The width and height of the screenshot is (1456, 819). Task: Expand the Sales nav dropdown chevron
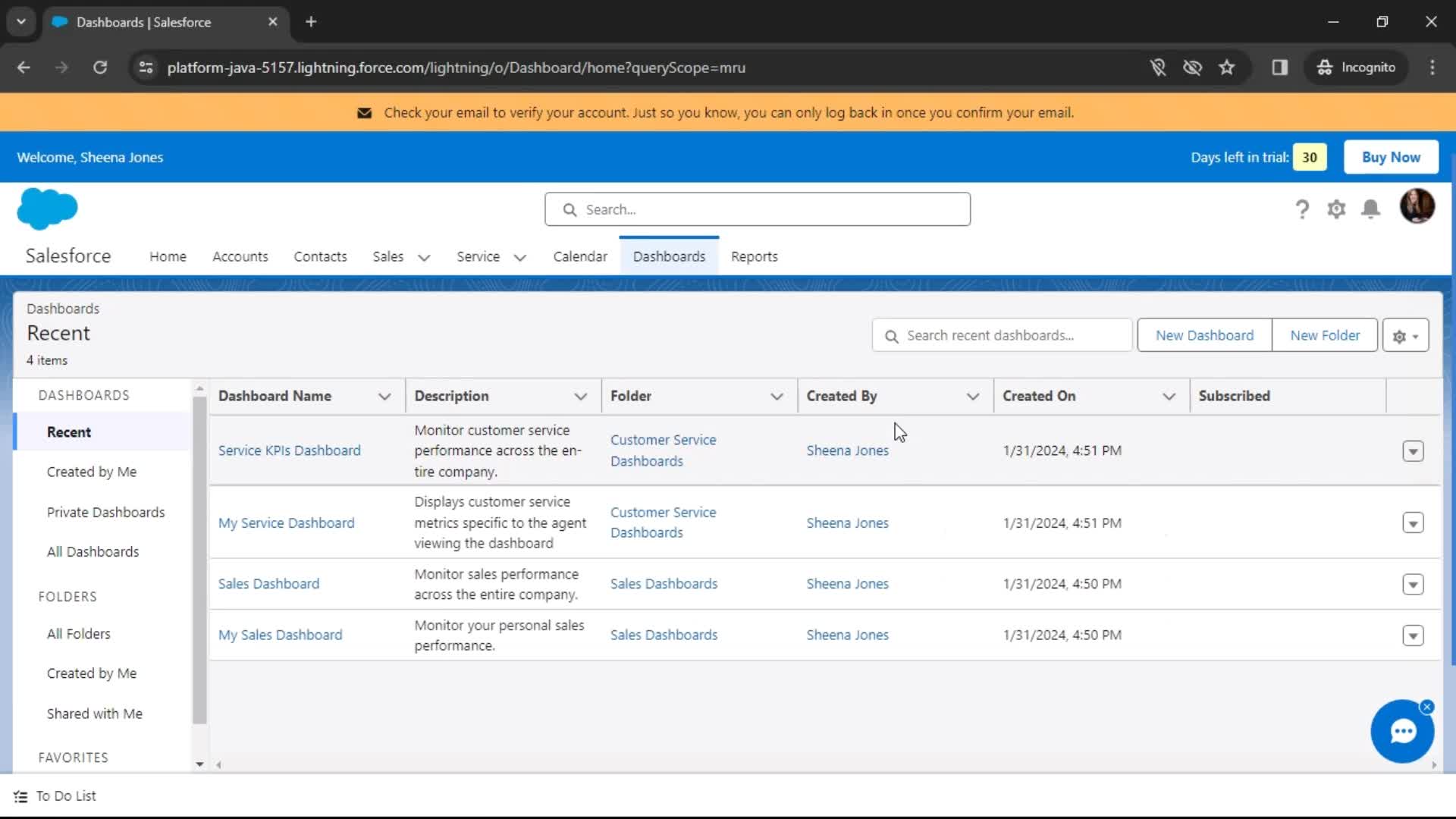[424, 258]
